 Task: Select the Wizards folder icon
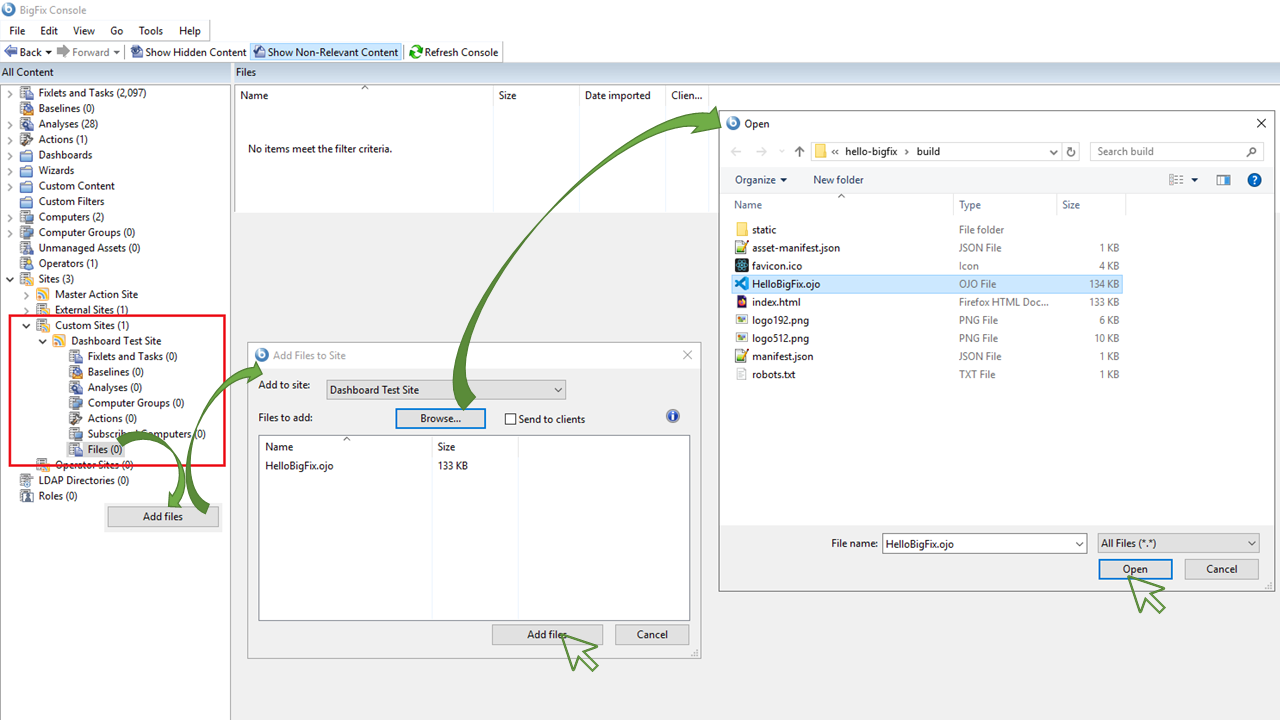click(x=27, y=170)
